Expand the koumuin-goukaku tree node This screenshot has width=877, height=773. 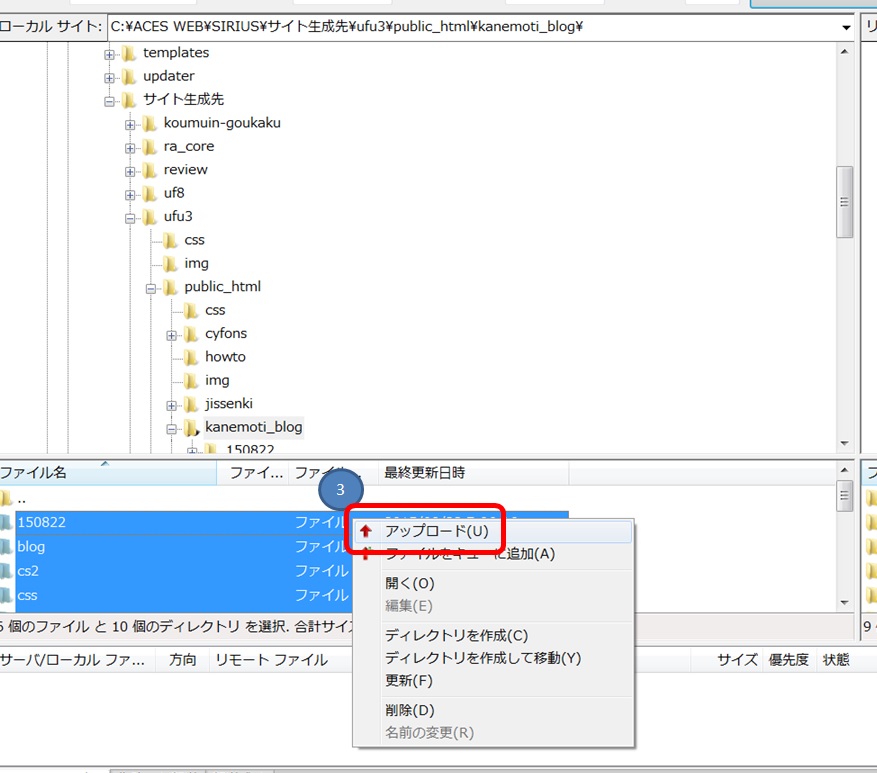click(x=128, y=122)
